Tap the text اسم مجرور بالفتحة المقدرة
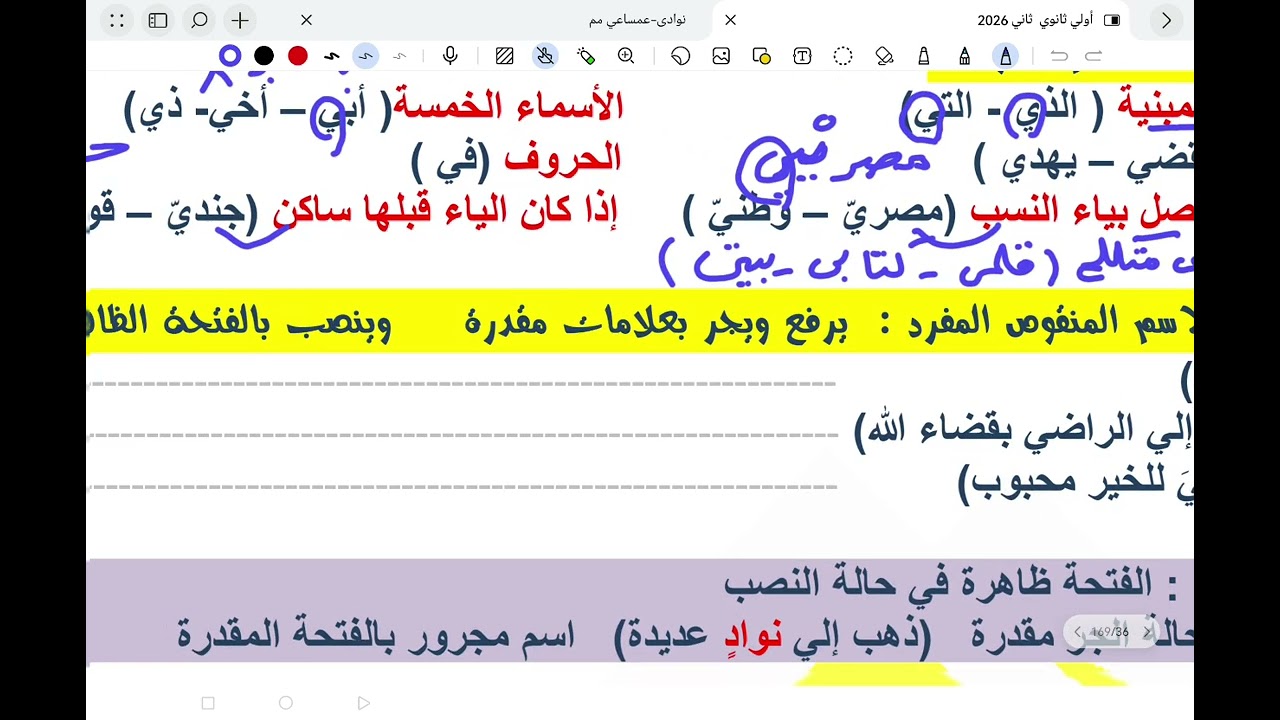1280x720 pixels. pos(376,635)
